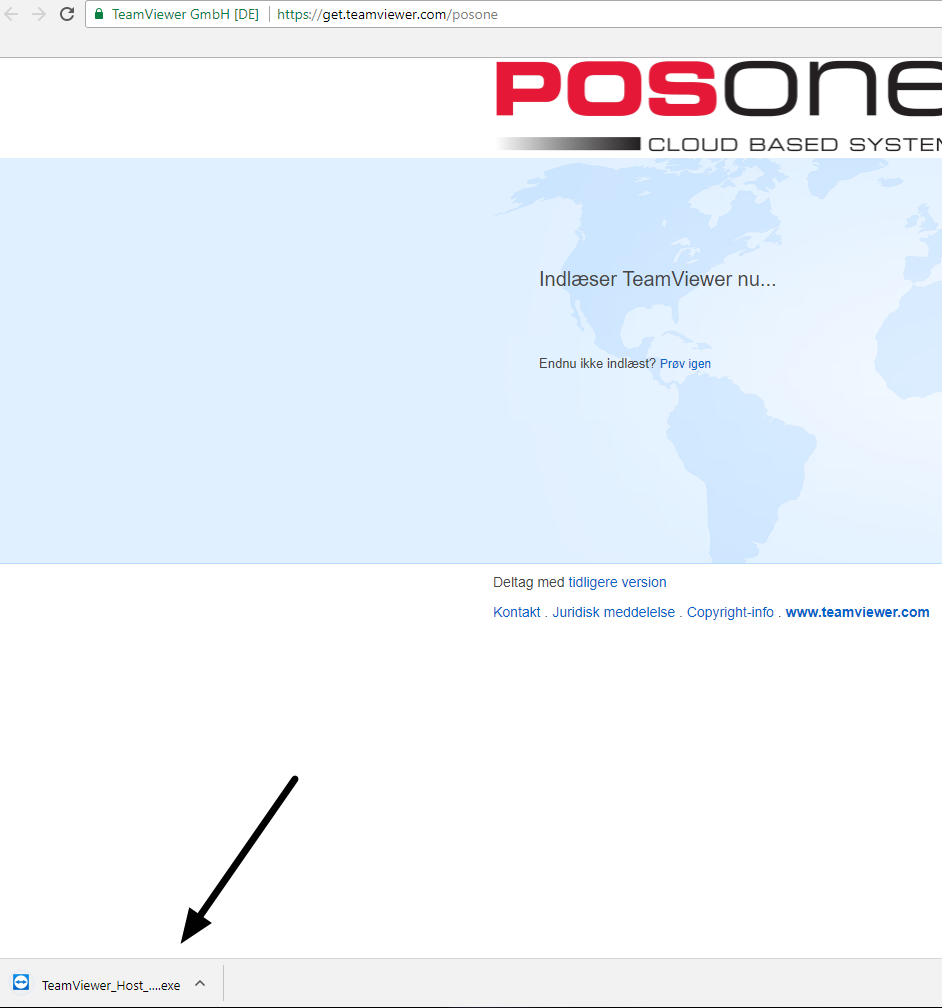Expand the chevron next to the downloaded file
The image size is (942, 1008).
(200, 983)
